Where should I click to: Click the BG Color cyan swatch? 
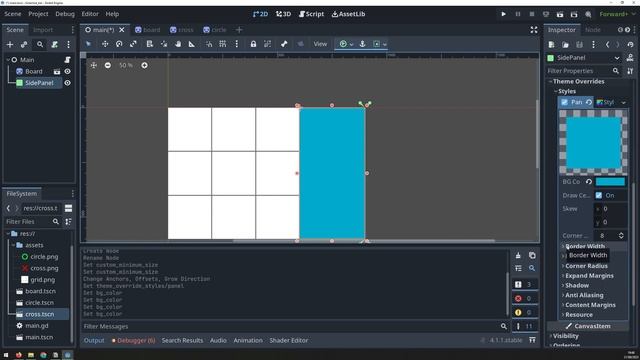[x=610, y=182]
